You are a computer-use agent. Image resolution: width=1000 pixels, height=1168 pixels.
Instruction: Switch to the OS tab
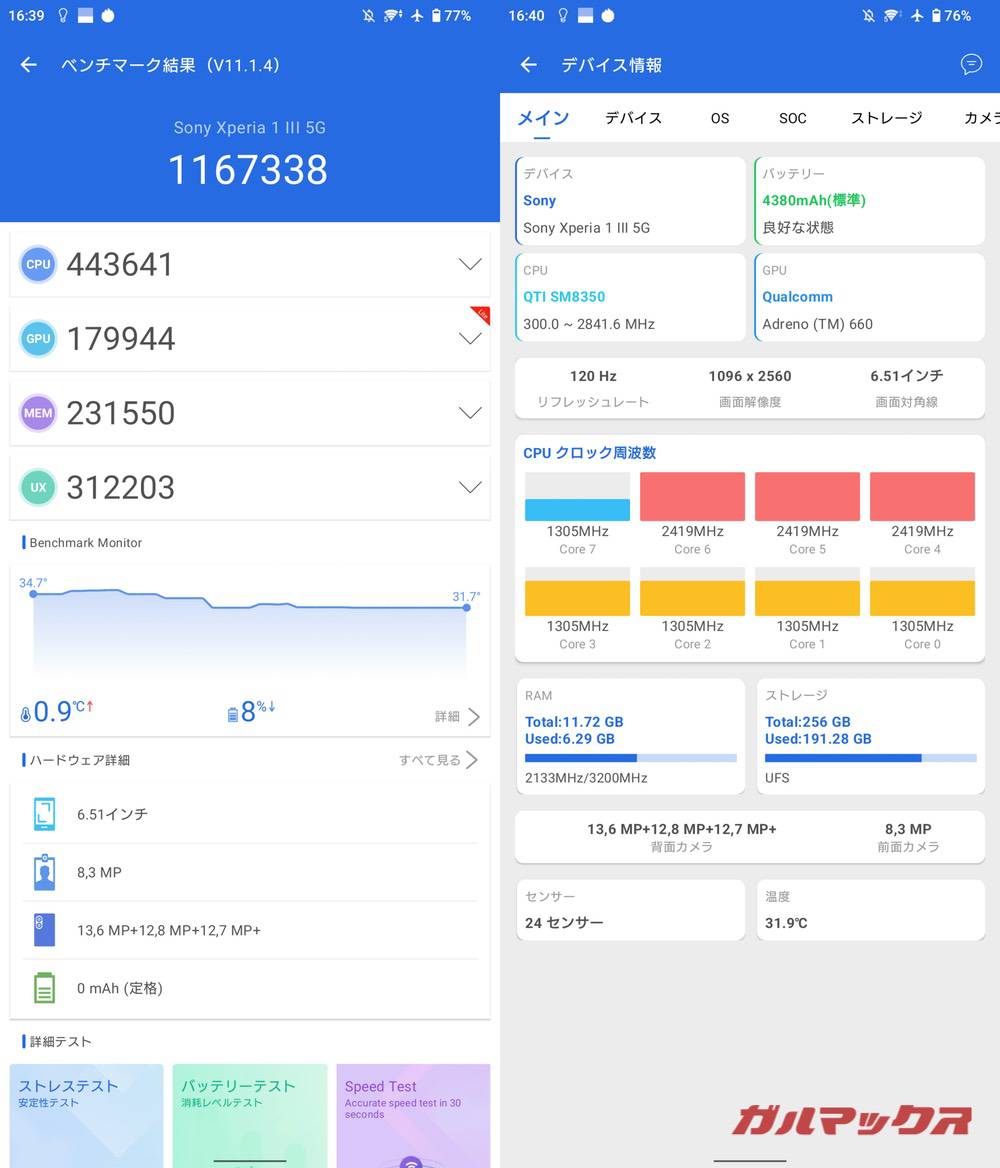720,118
